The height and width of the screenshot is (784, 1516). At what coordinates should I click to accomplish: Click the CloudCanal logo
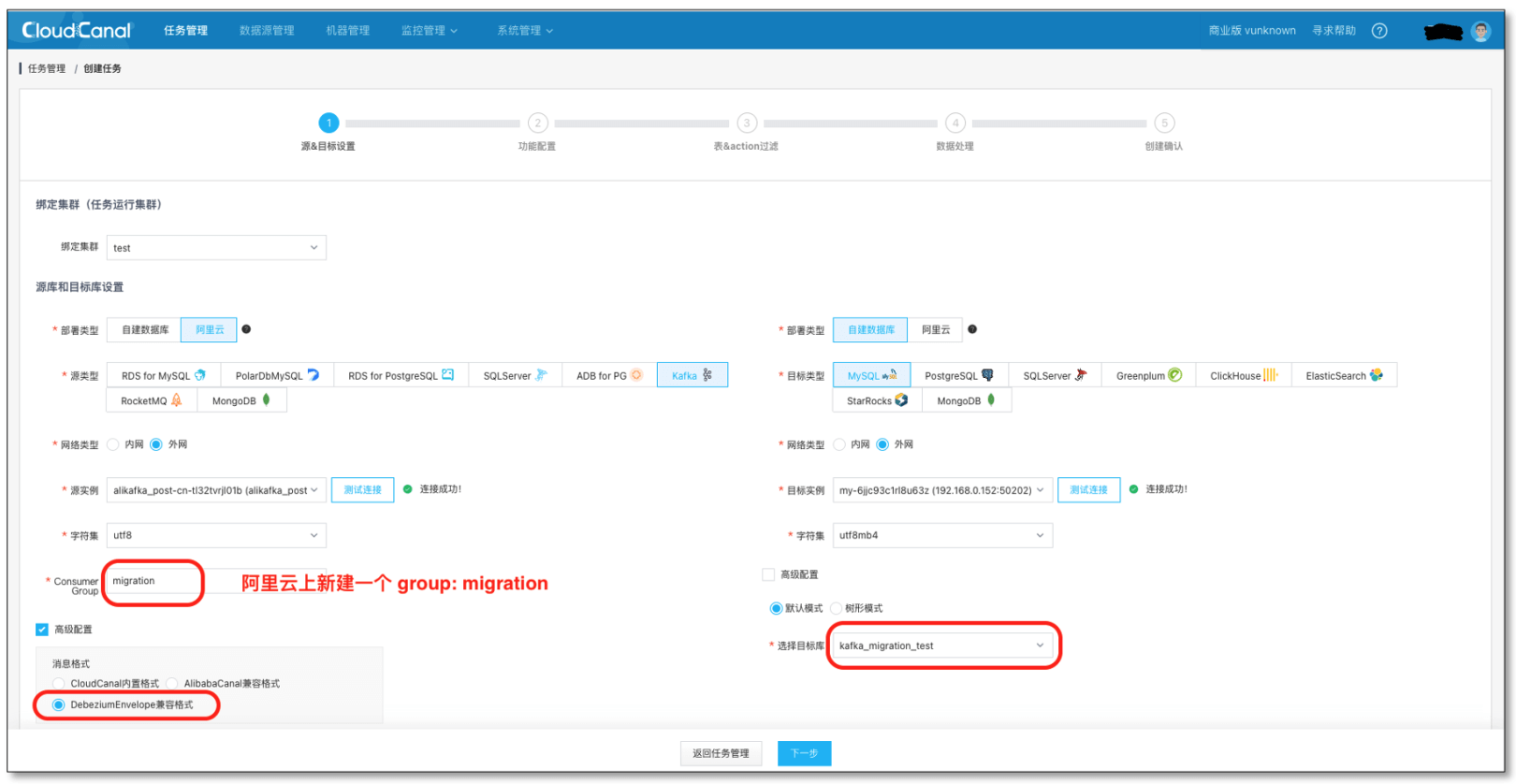coord(77,31)
